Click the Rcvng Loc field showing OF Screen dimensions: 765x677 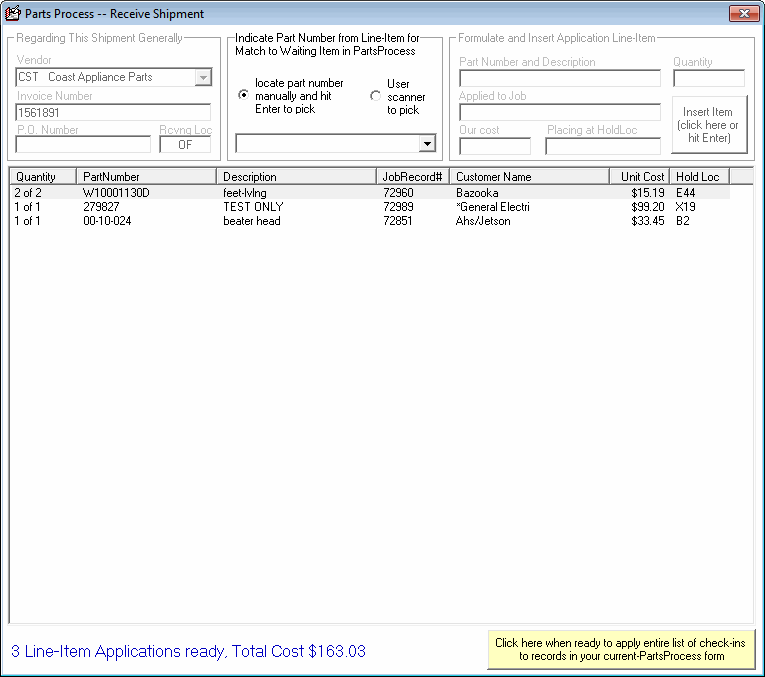(185, 145)
